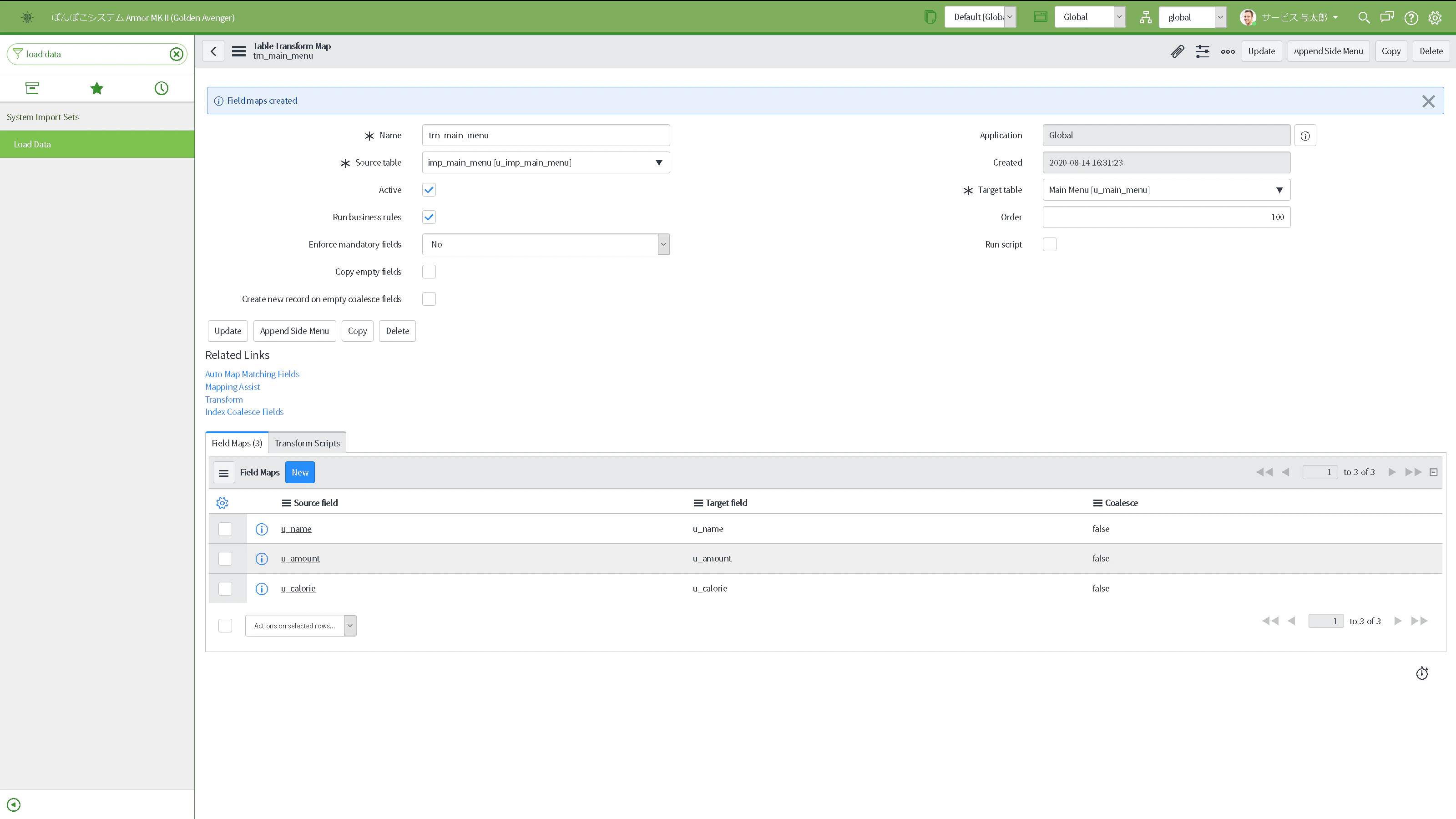Open the Default update set picker
The height and width of the screenshot is (819, 1456).
pos(980,17)
